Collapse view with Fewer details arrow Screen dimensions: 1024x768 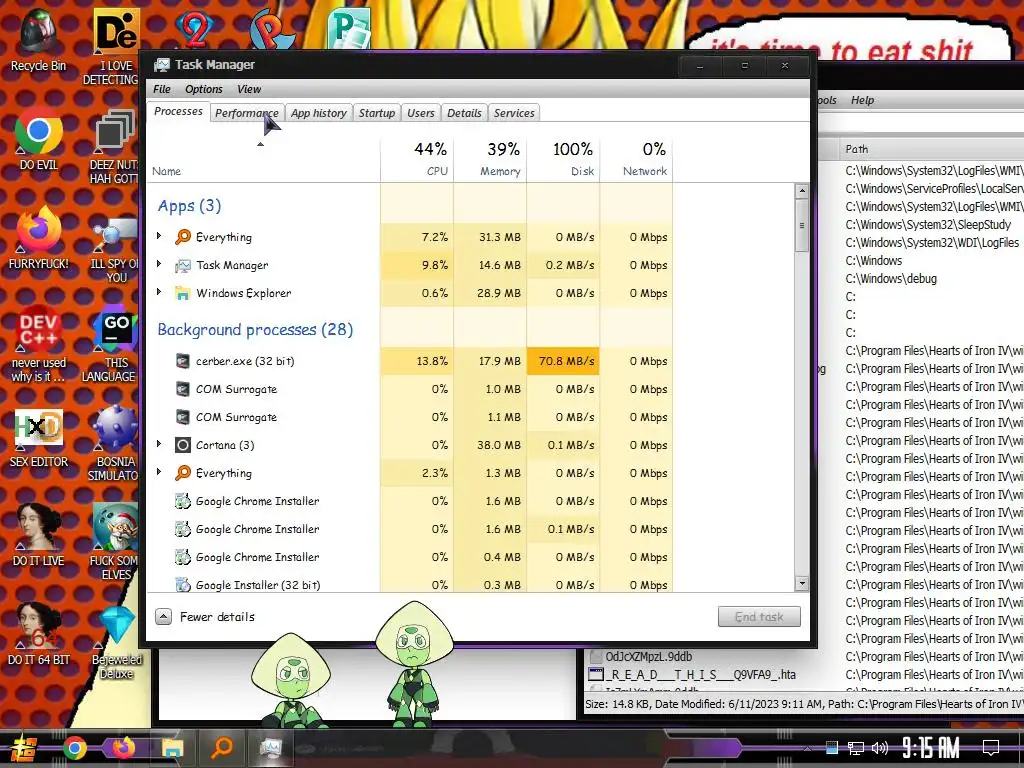163,616
